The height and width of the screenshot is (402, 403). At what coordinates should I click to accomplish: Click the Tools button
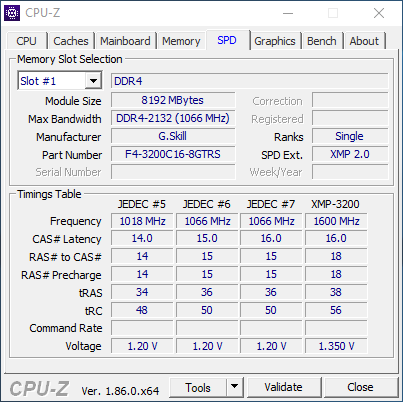click(198, 387)
